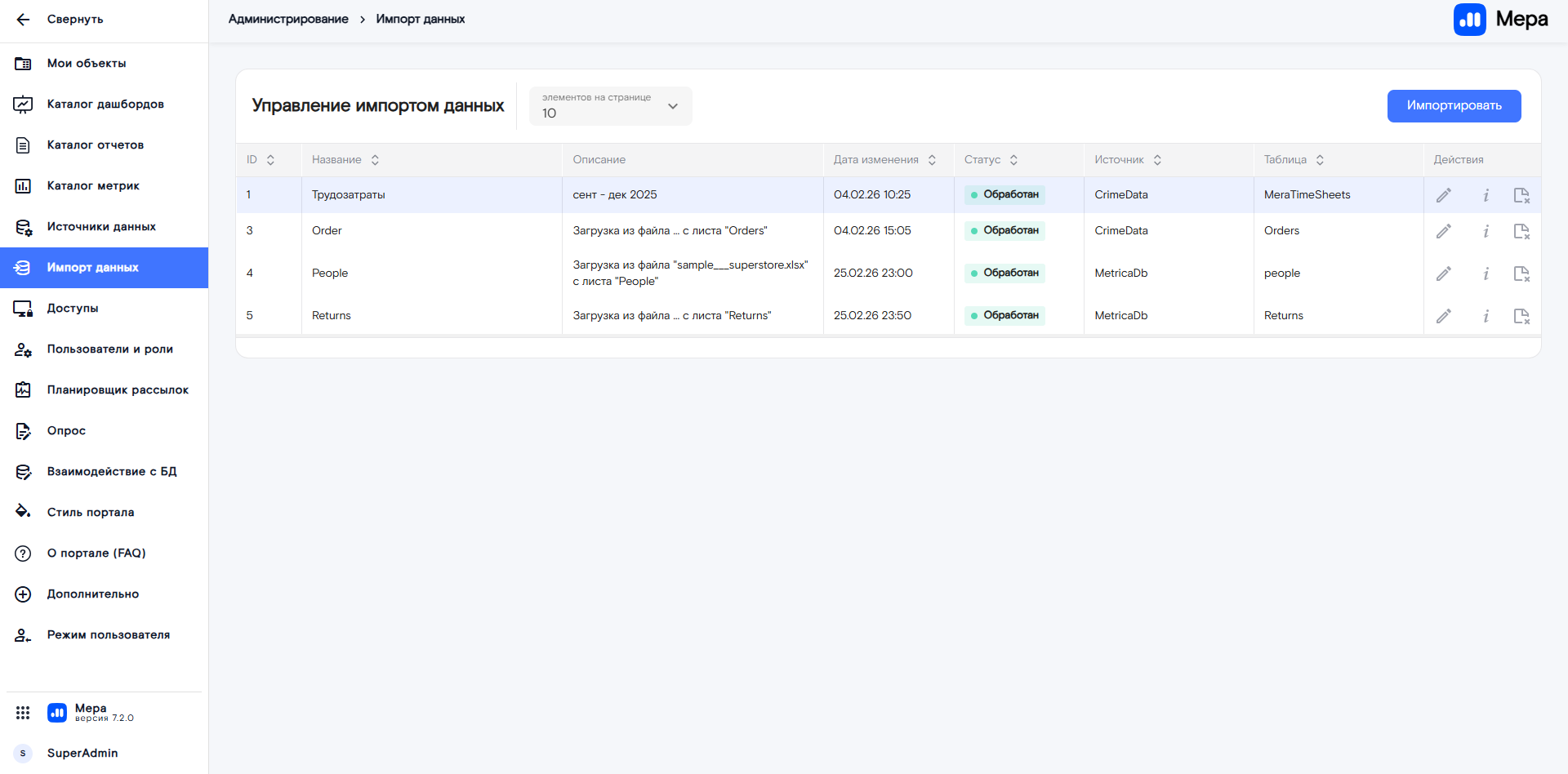Click delete file icon for People row

tap(1521, 274)
